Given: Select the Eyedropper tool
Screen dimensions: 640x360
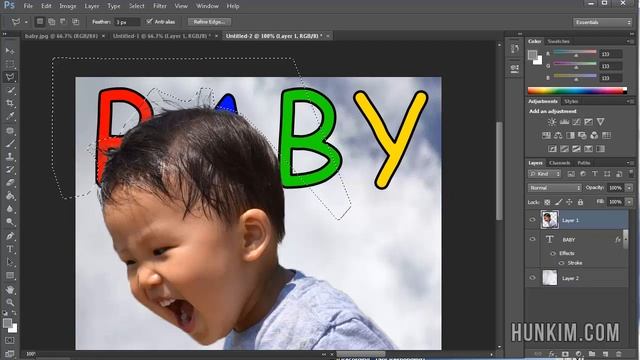Looking at the screenshot, I should coord(10,116).
